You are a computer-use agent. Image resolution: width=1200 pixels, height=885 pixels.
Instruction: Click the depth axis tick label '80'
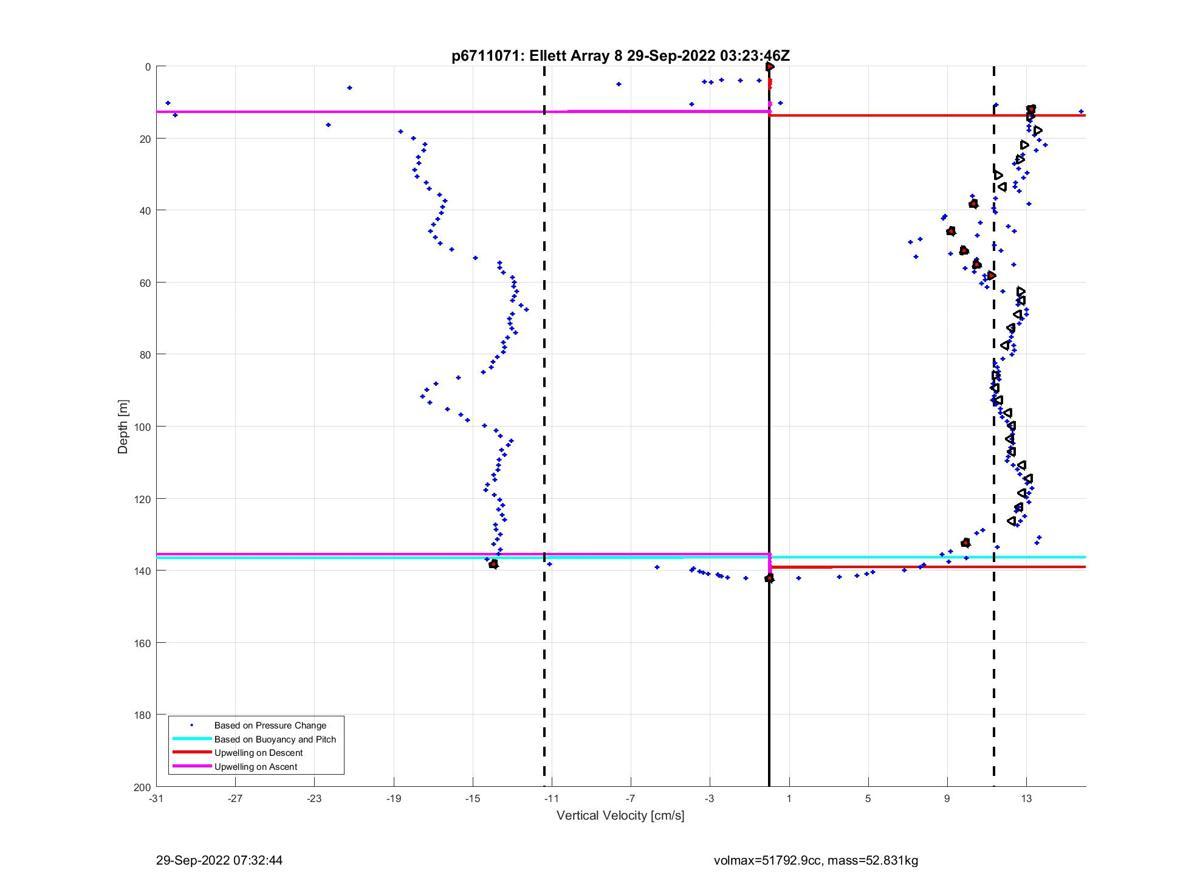145,355
